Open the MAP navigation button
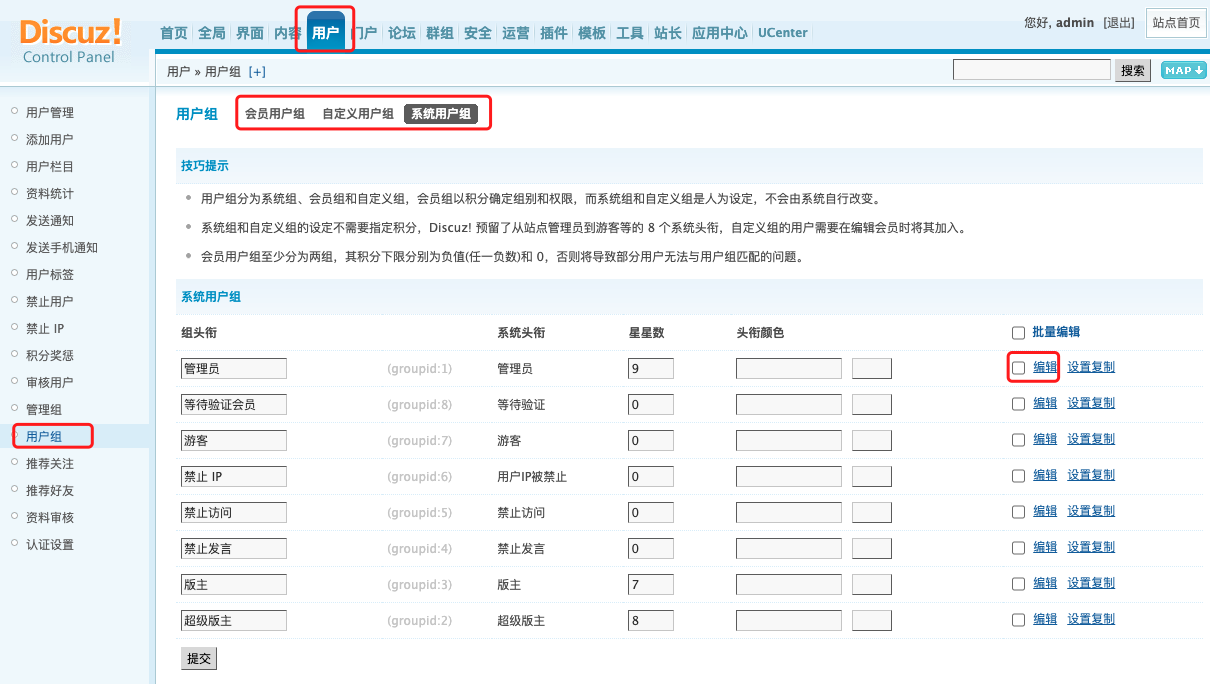 1184,70
